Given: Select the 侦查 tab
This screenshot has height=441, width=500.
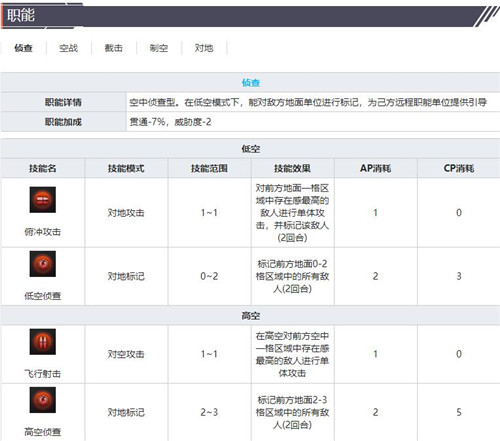Looking at the screenshot, I should pos(23,48).
